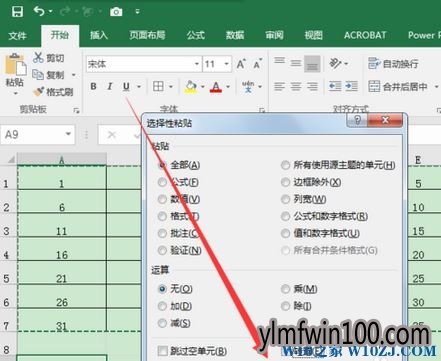Click the 合并后居中 merge and center button
This screenshot has height=361, width=441.
(398, 87)
